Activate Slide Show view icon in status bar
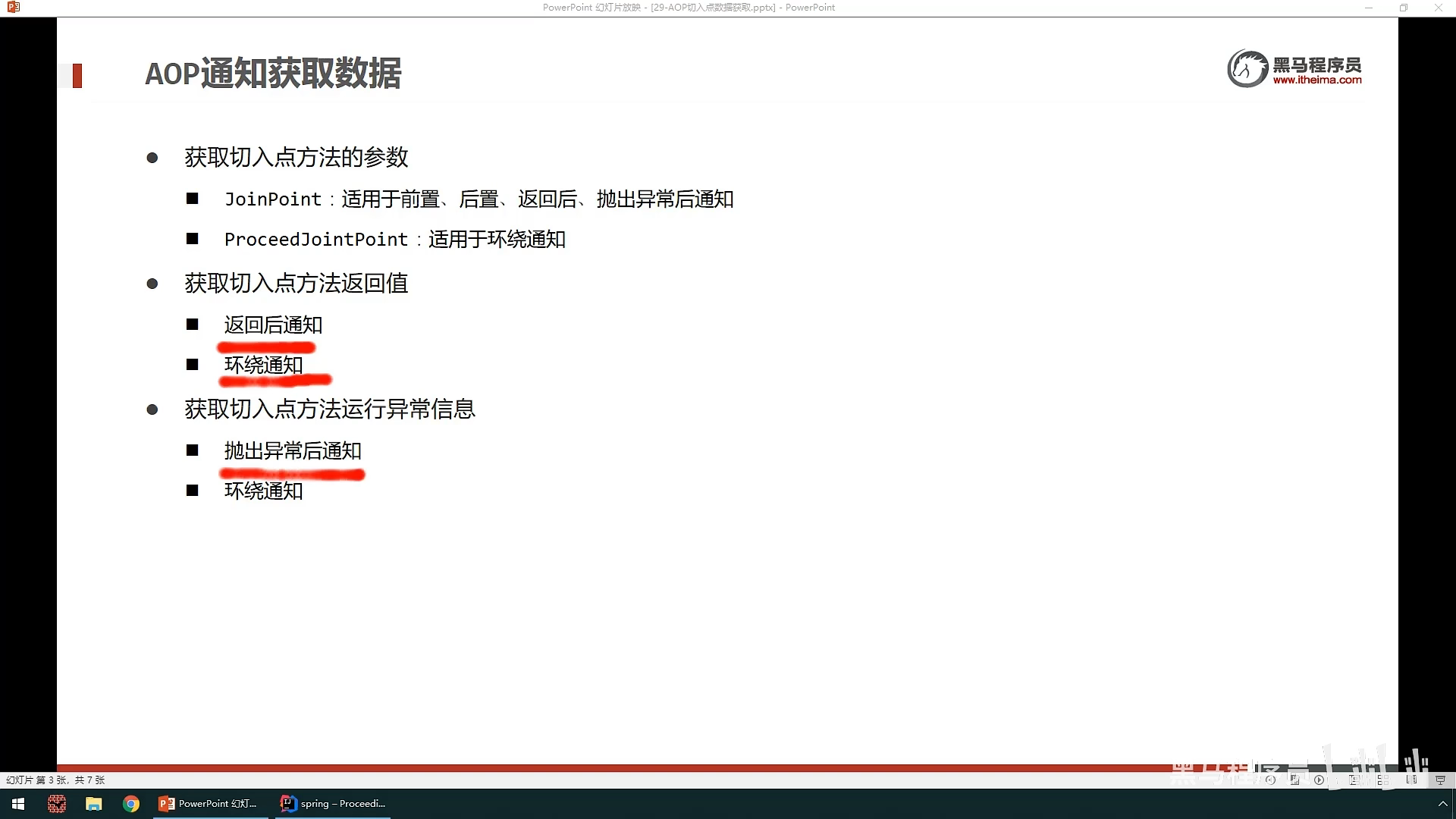 pyautogui.click(x=1440, y=780)
